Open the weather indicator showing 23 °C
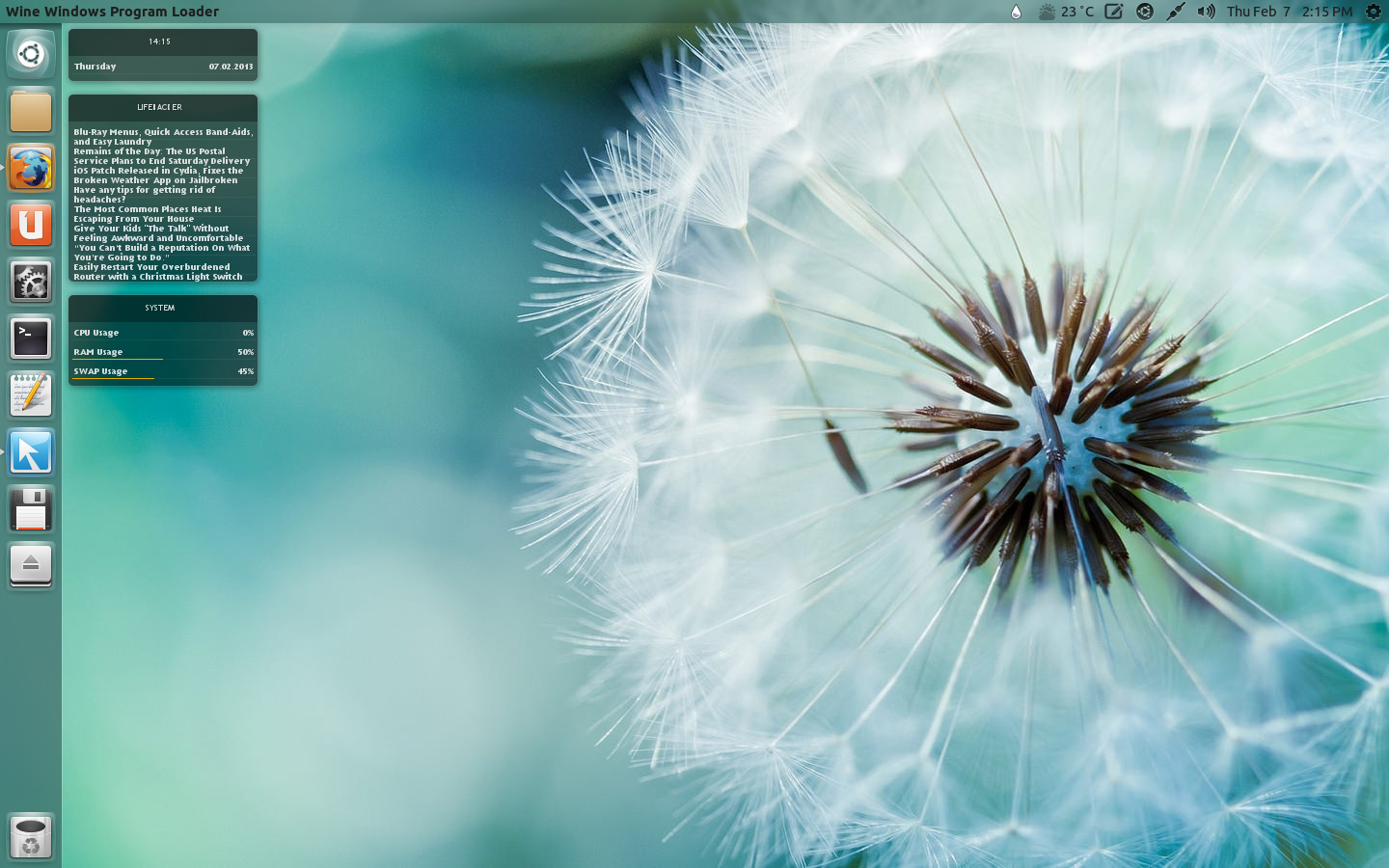The image size is (1389, 868). coord(1066,12)
